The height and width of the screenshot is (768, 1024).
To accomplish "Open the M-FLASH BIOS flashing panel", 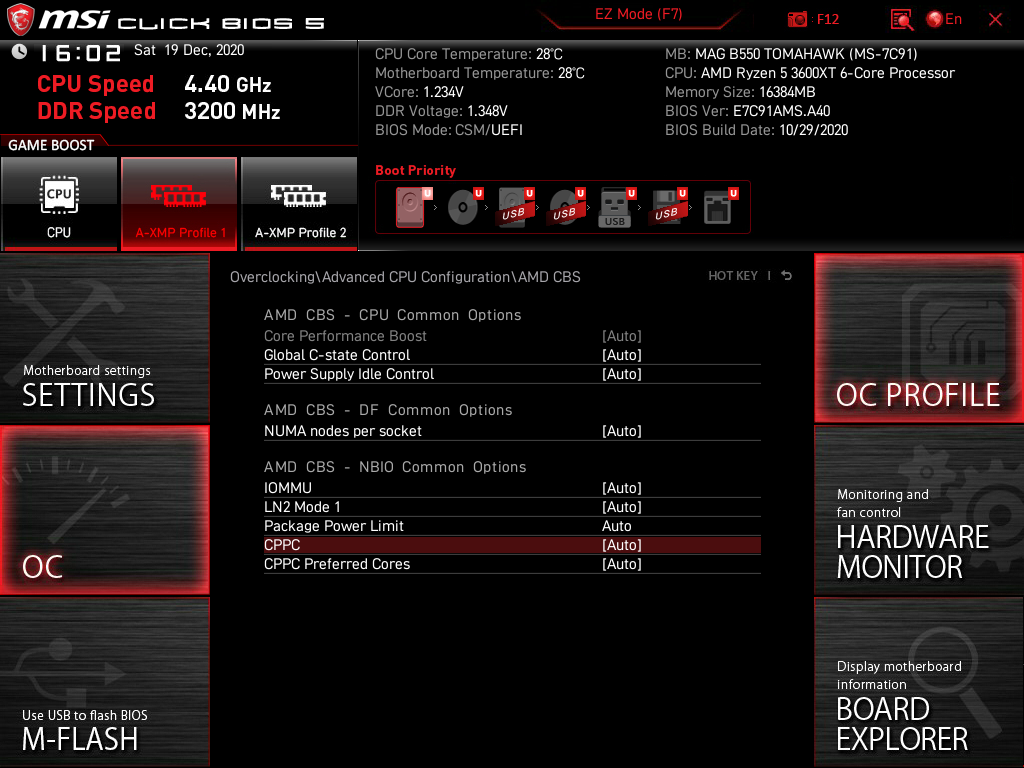I will (104, 682).
